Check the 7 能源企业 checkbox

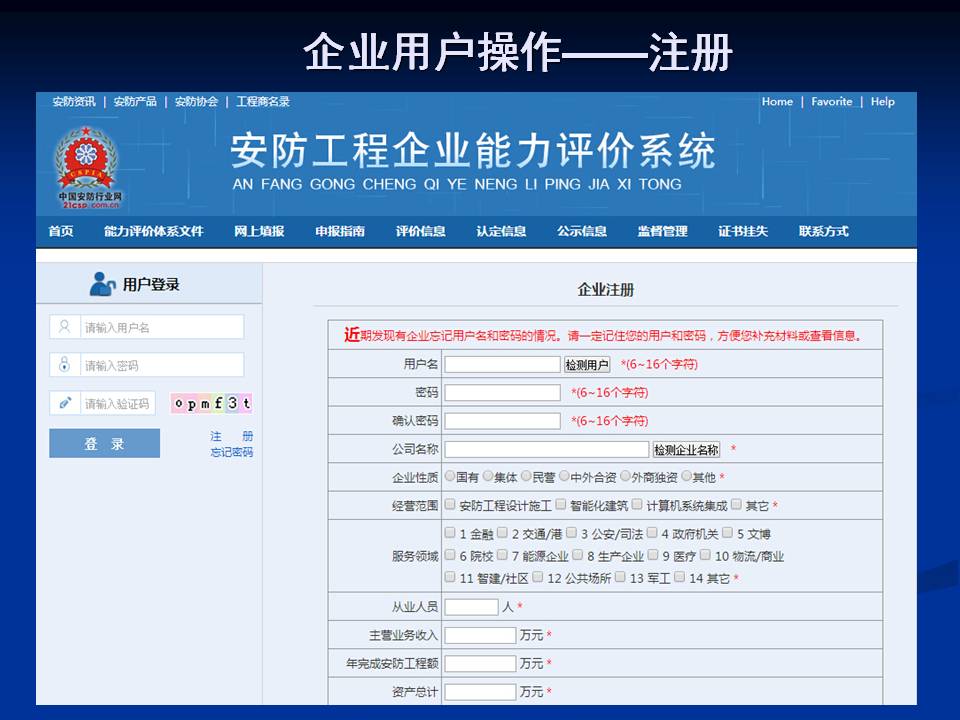(x=503, y=555)
